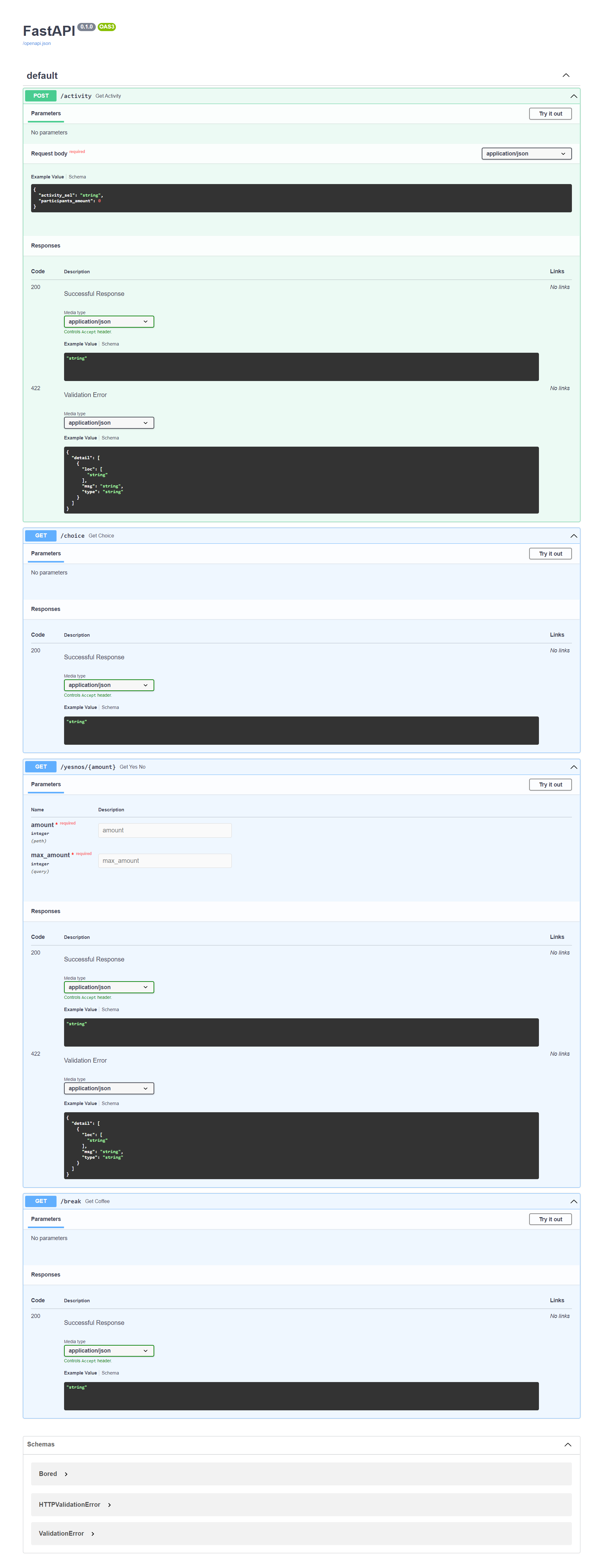Collapse the default section using its arrow
Image resolution: width=603 pixels, height=1568 pixels.
[x=566, y=75]
